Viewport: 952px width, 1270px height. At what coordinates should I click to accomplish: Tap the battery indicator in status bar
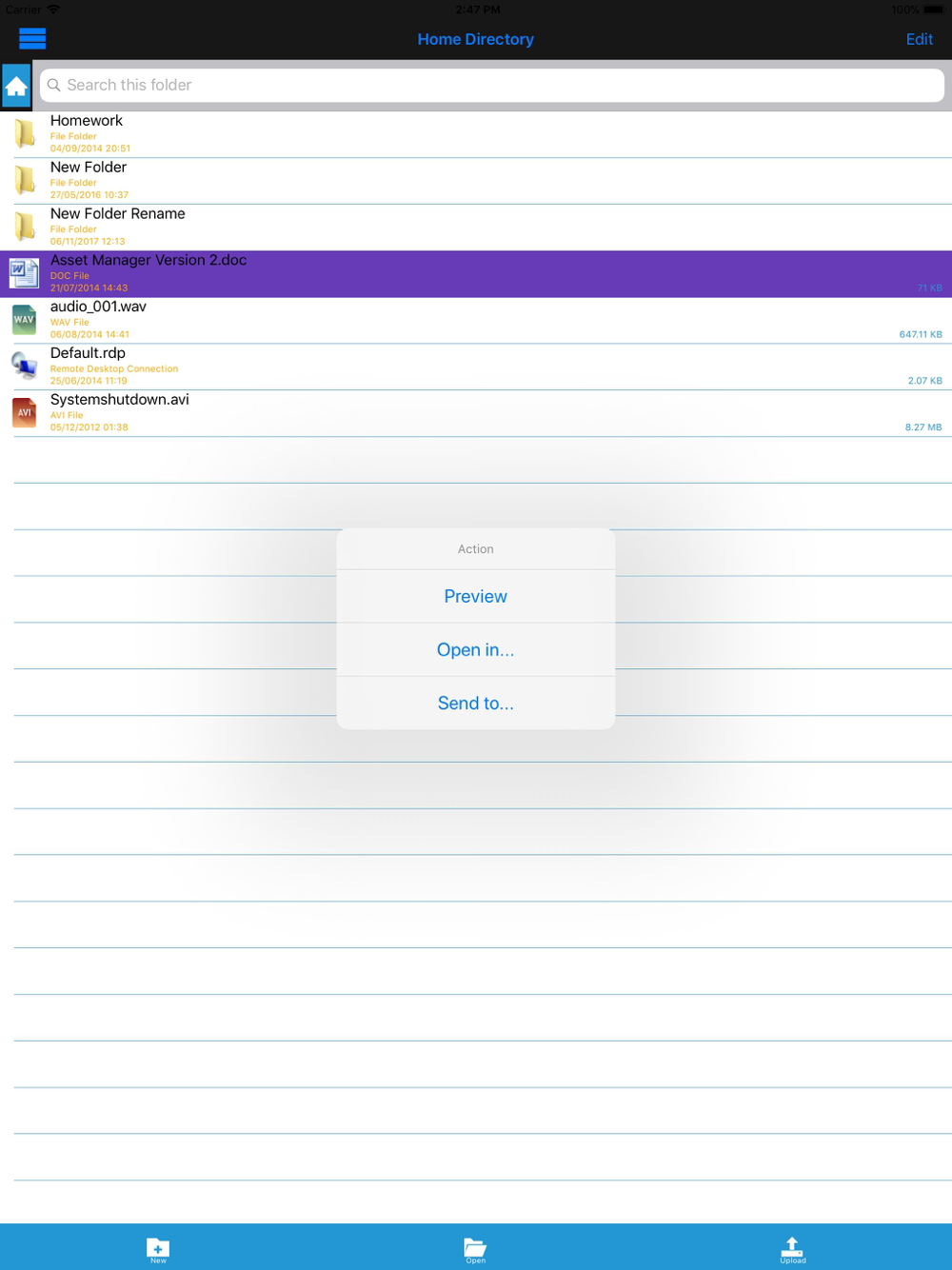point(933,10)
